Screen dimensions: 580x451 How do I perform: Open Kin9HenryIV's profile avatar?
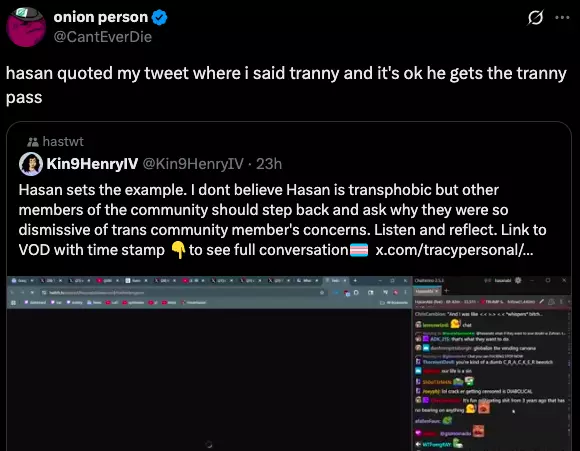(31, 164)
